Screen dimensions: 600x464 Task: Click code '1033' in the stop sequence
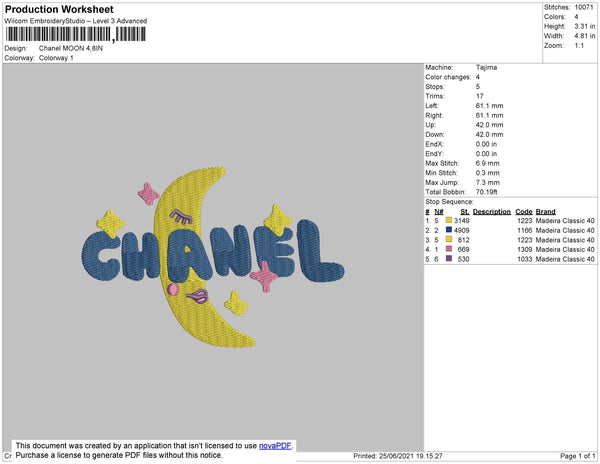coord(525,259)
